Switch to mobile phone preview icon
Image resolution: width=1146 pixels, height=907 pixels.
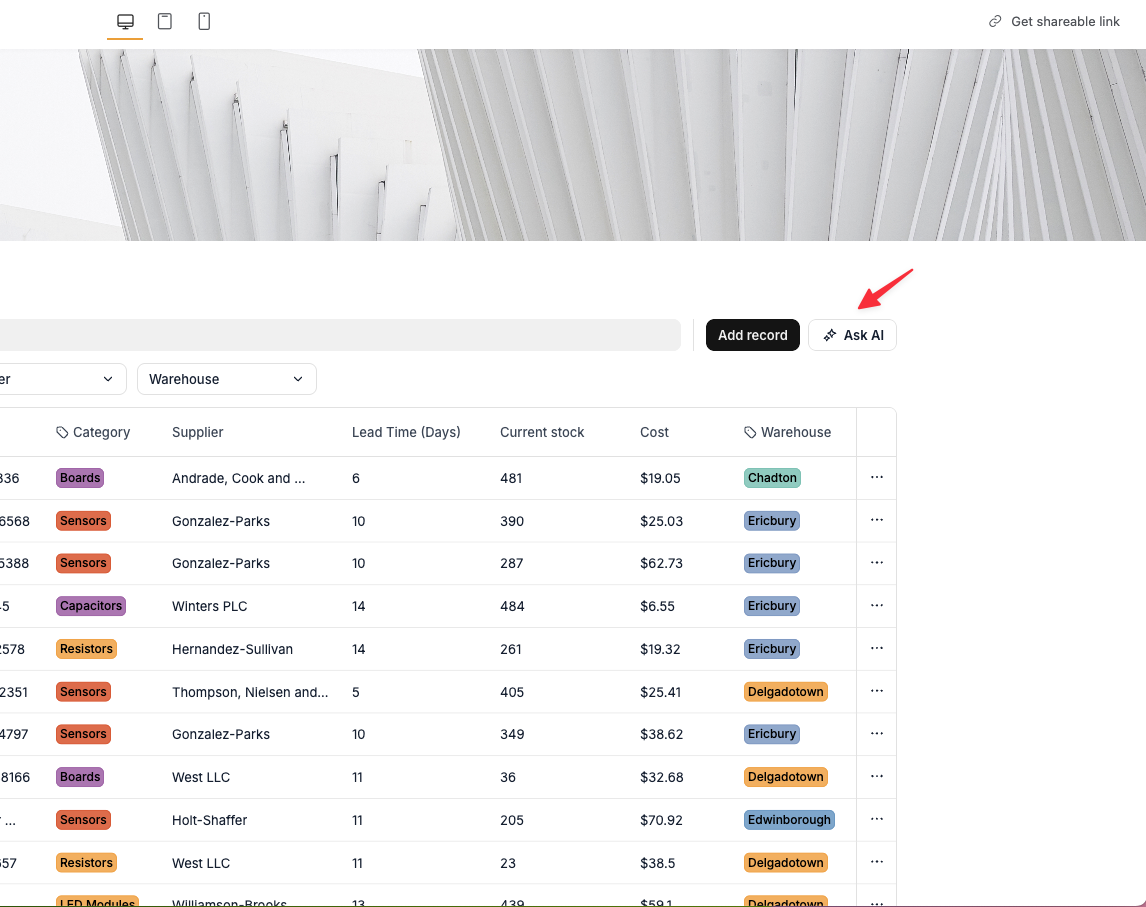pyautogui.click(x=204, y=21)
